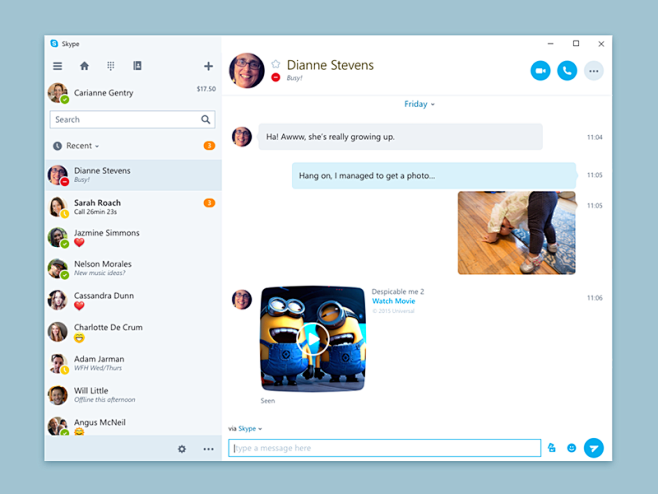Open the settings gear in sidebar

coord(182,449)
